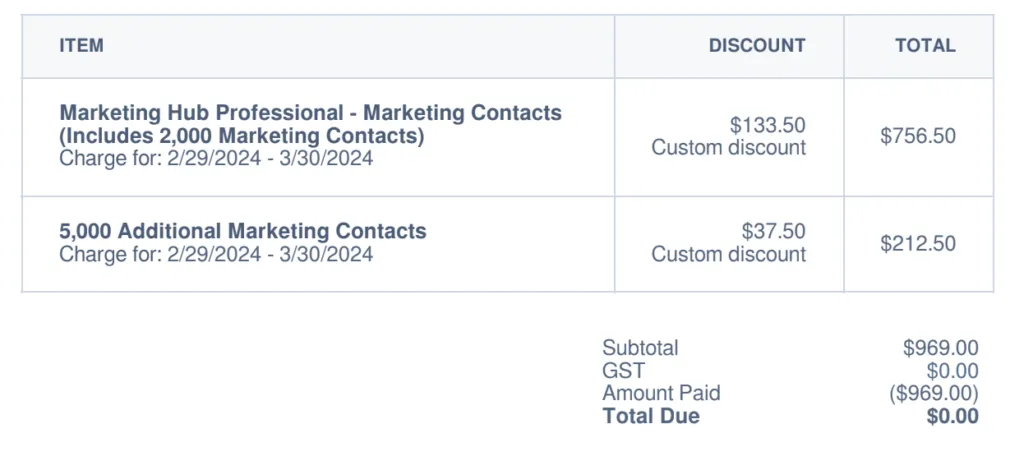Click the ITEM column header

click(x=81, y=45)
